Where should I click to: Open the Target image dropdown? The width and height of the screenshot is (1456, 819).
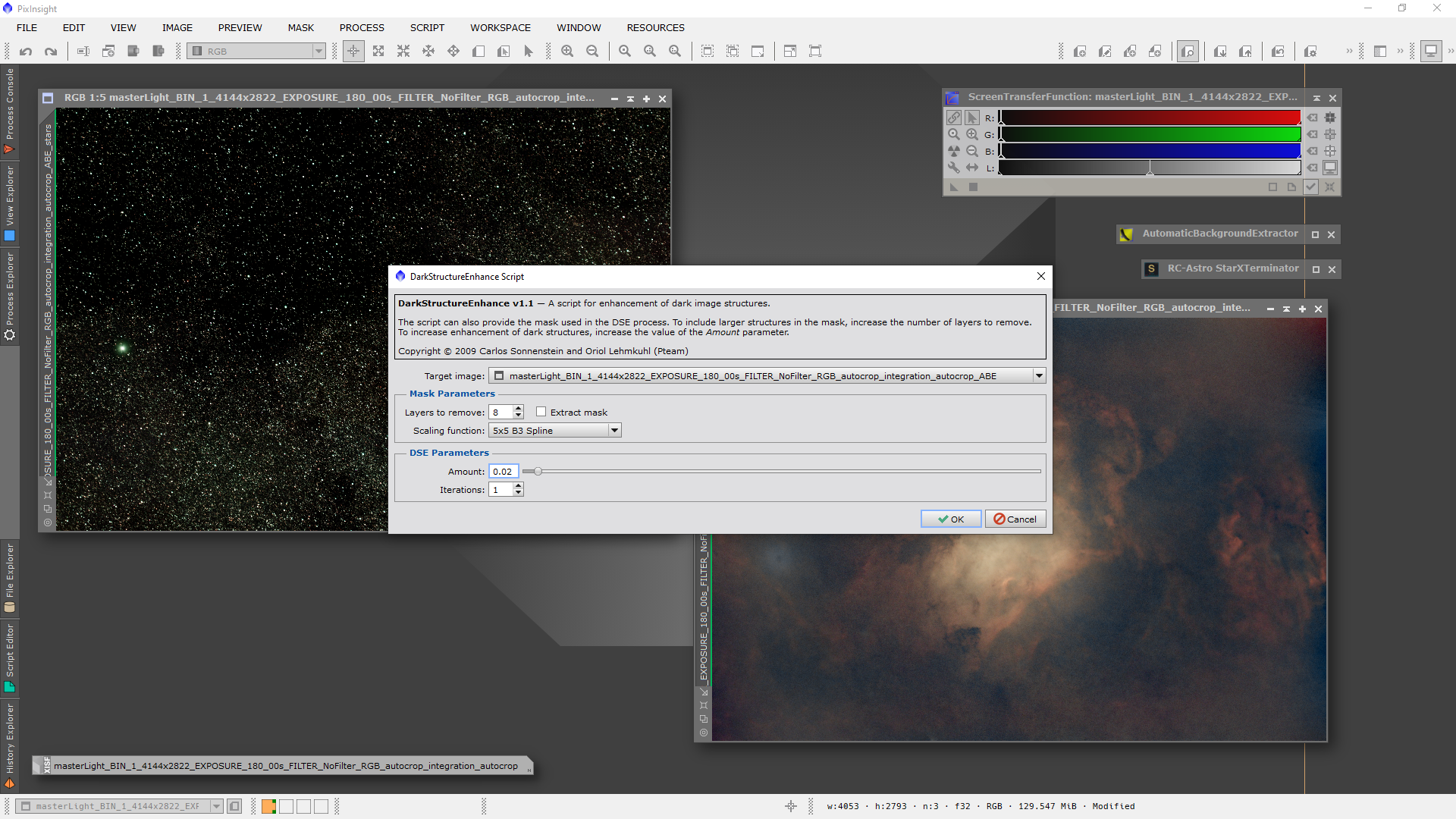coord(1039,375)
